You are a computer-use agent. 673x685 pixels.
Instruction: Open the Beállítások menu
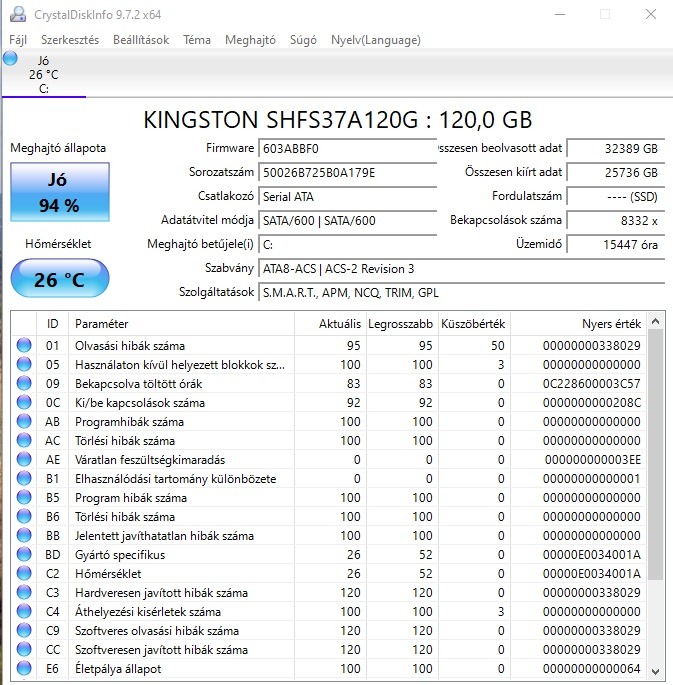tap(141, 40)
